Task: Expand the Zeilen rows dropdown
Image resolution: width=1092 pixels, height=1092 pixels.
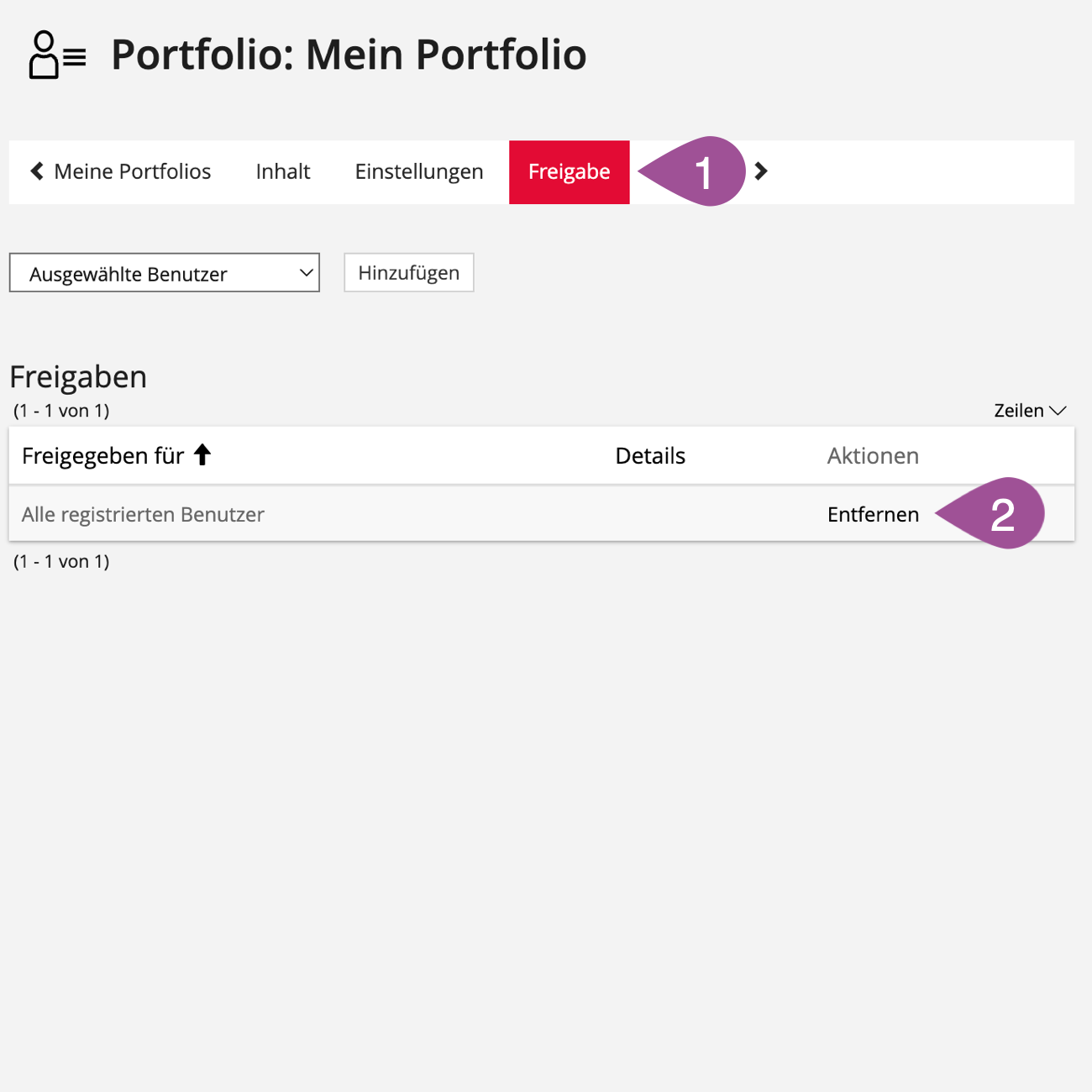Action: click(1029, 411)
